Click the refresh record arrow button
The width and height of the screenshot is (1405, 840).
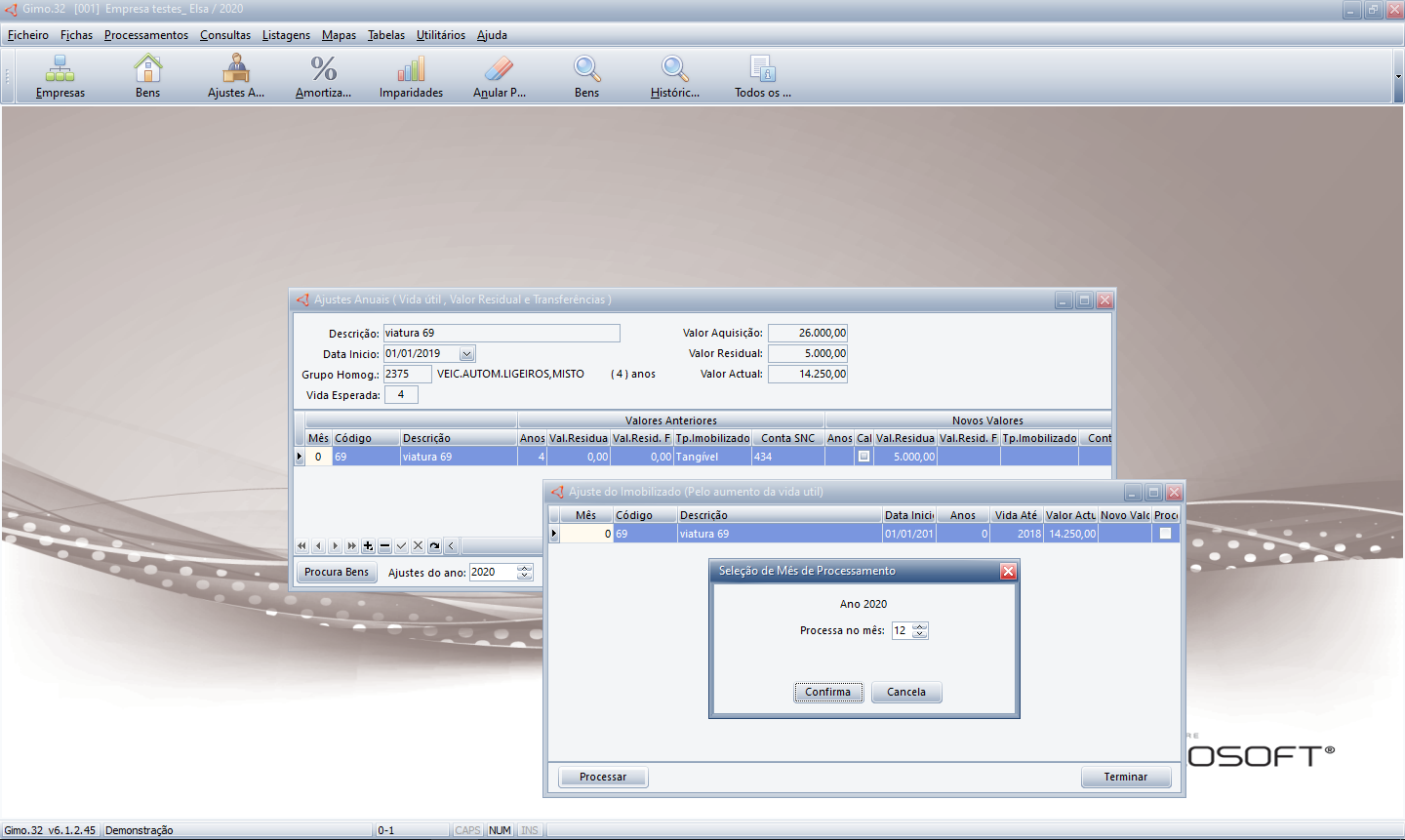pyautogui.click(x=434, y=546)
